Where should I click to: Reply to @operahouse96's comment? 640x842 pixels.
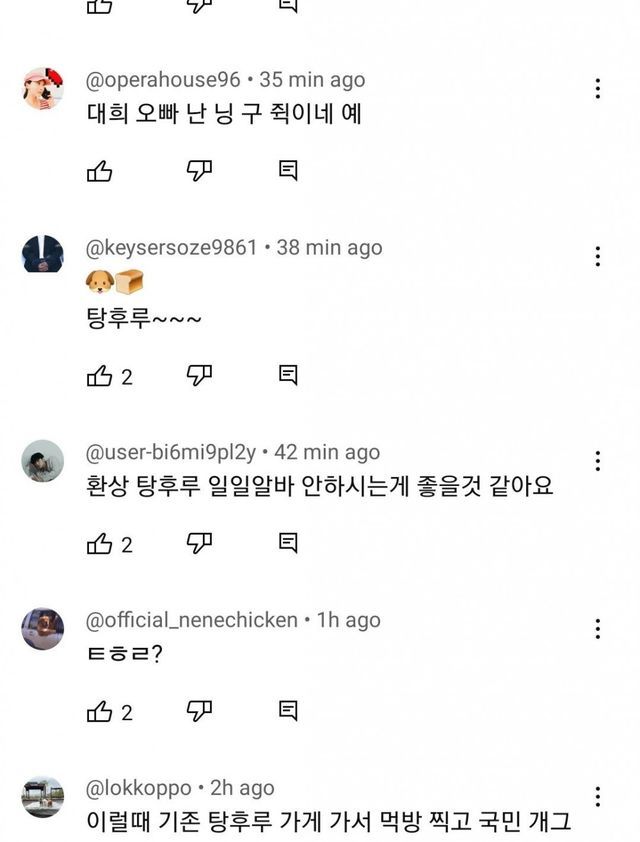(288, 171)
